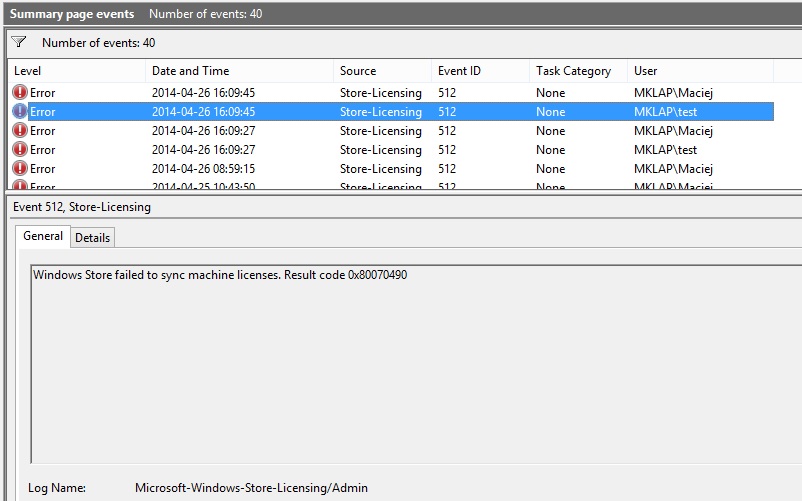Click the filter funnel icon
The image size is (802, 501).
coord(18,42)
